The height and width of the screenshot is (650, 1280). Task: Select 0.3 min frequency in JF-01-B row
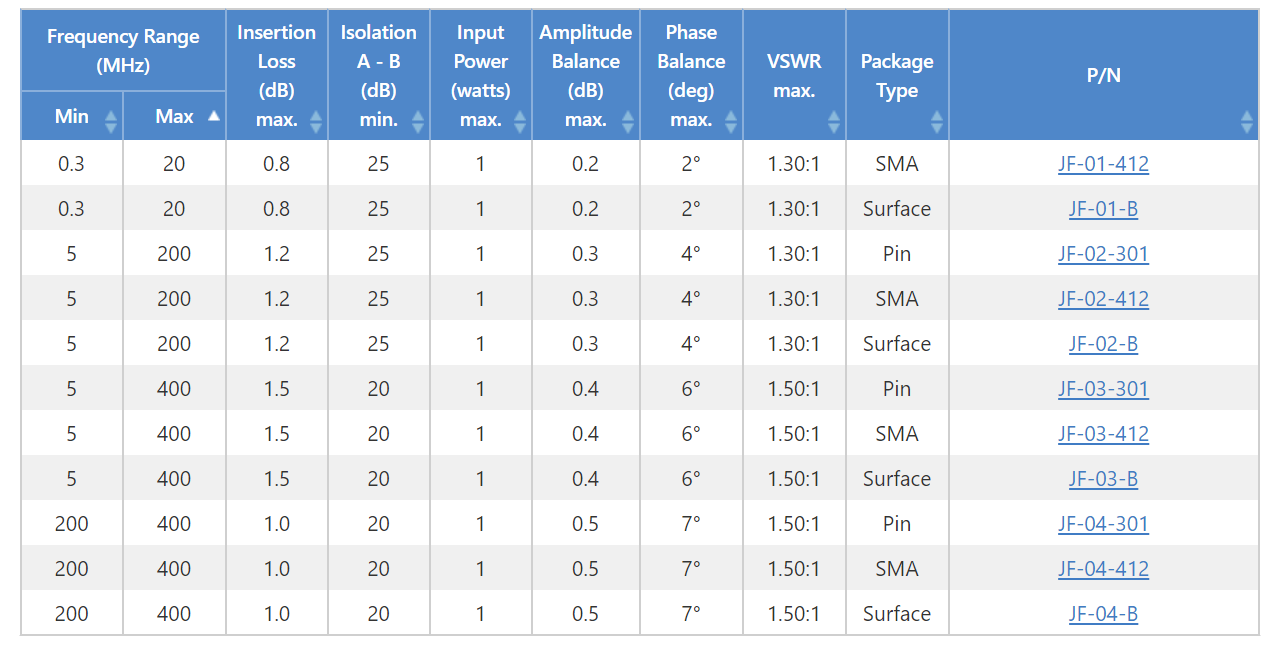pos(72,209)
